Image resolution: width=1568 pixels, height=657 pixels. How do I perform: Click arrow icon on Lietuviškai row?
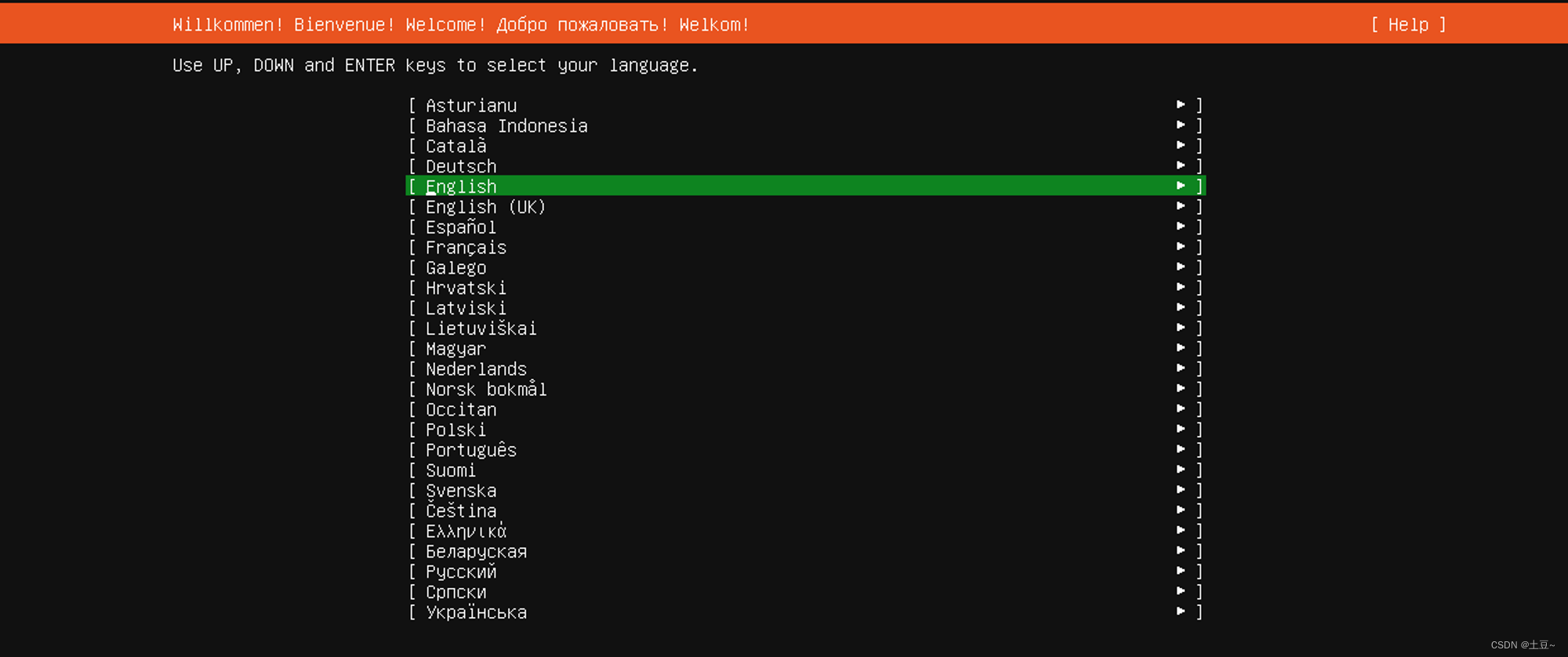1181,327
